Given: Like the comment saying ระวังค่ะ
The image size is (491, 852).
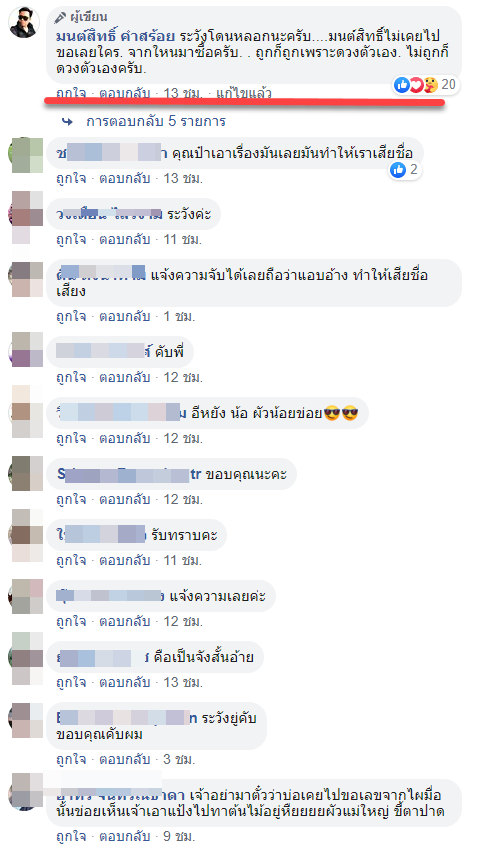Looking at the screenshot, I should click(71, 239).
